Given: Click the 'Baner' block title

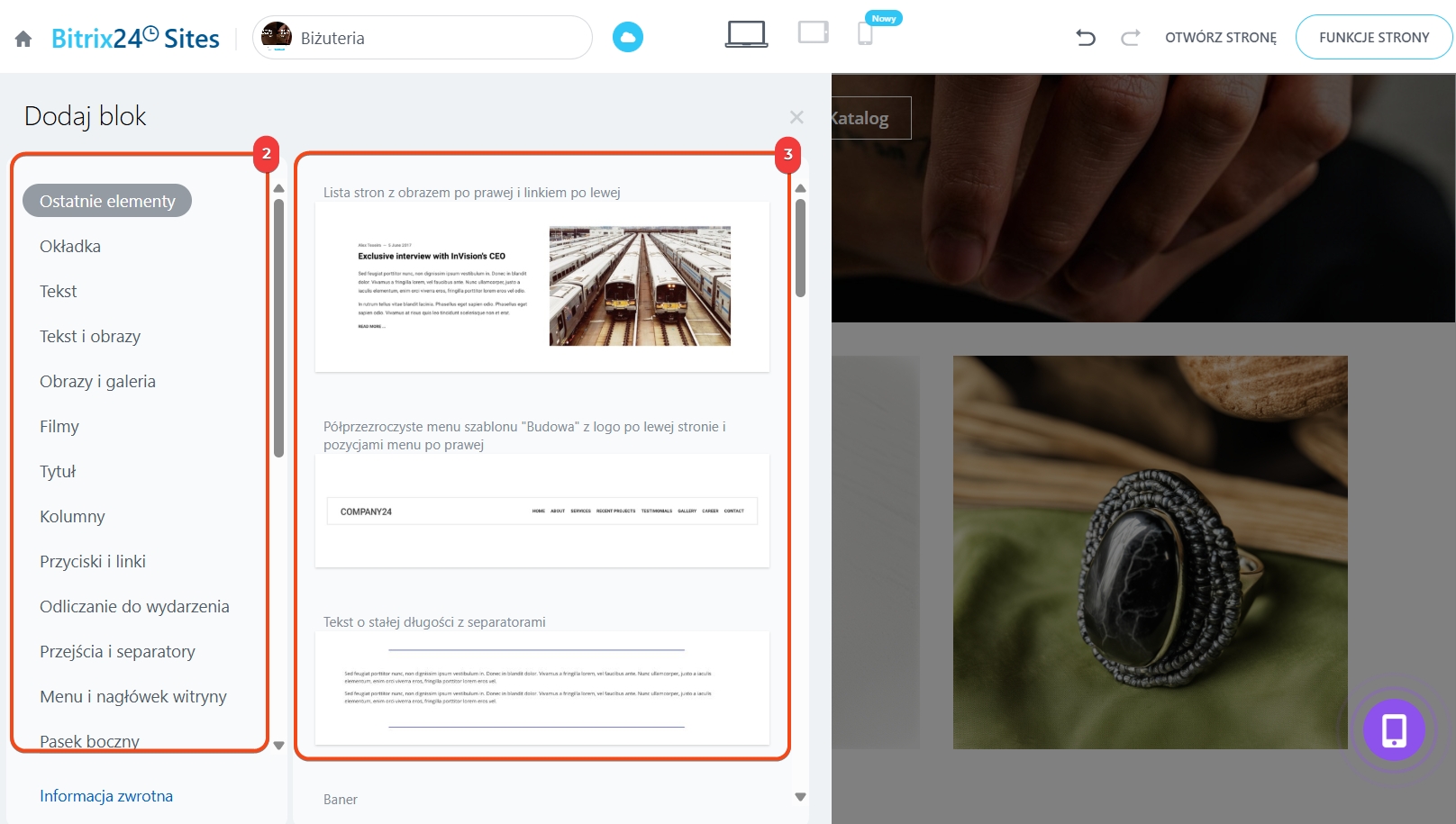Looking at the screenshot, I should coord(341,800).
